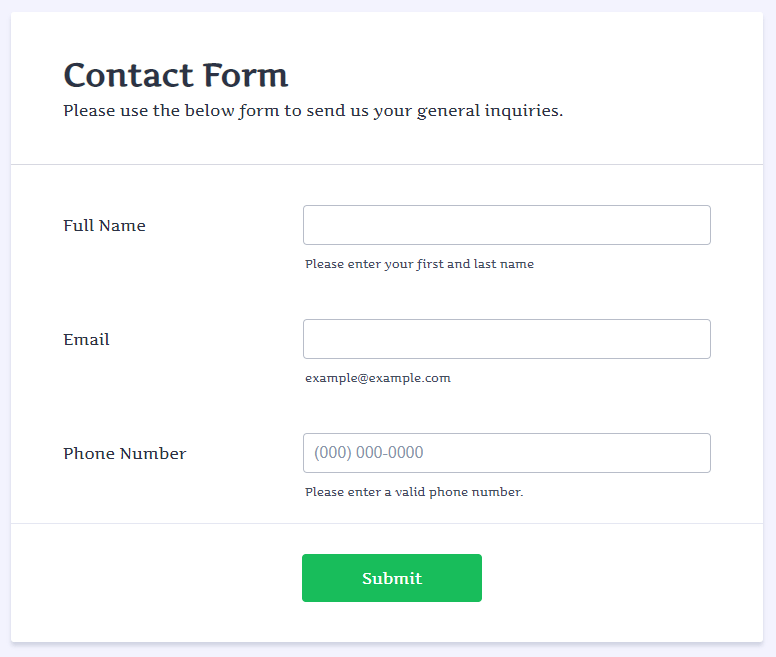Click the word Contact in the title

(x=128, y=75)
